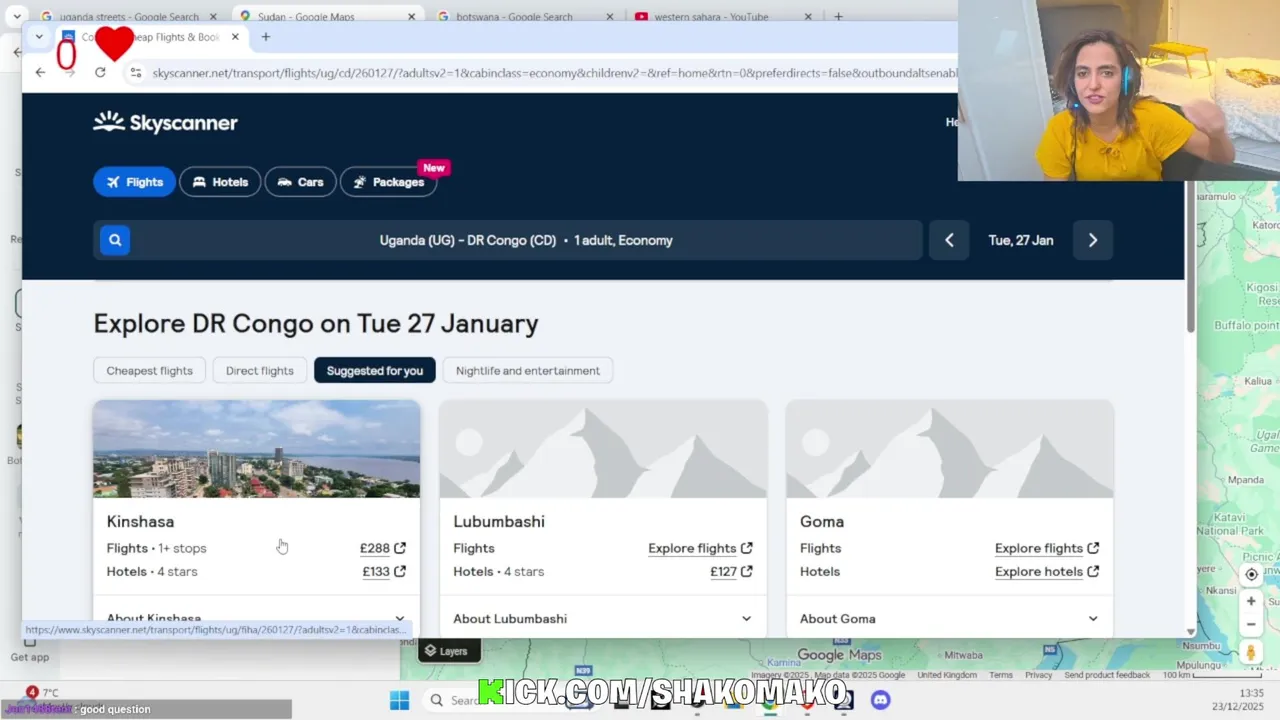Click the Kinshasa city photo

coord(257,449)
